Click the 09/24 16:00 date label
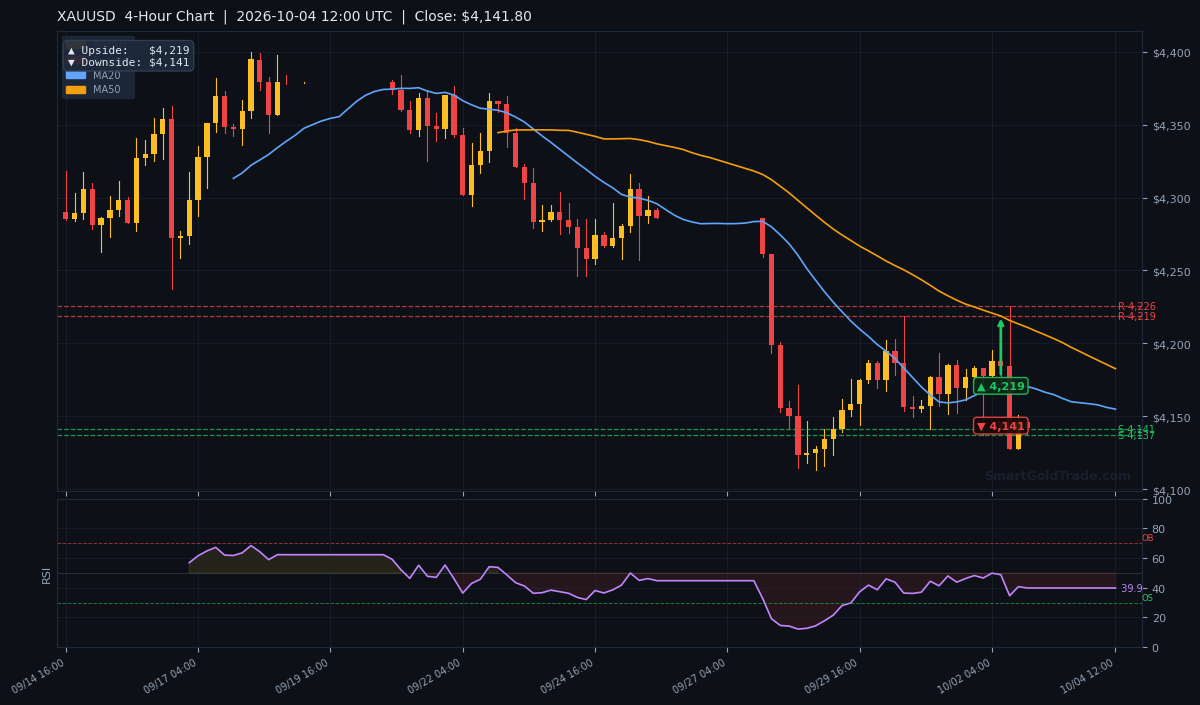This screenshot has width=1200, height=705. [x=567, y=675]
